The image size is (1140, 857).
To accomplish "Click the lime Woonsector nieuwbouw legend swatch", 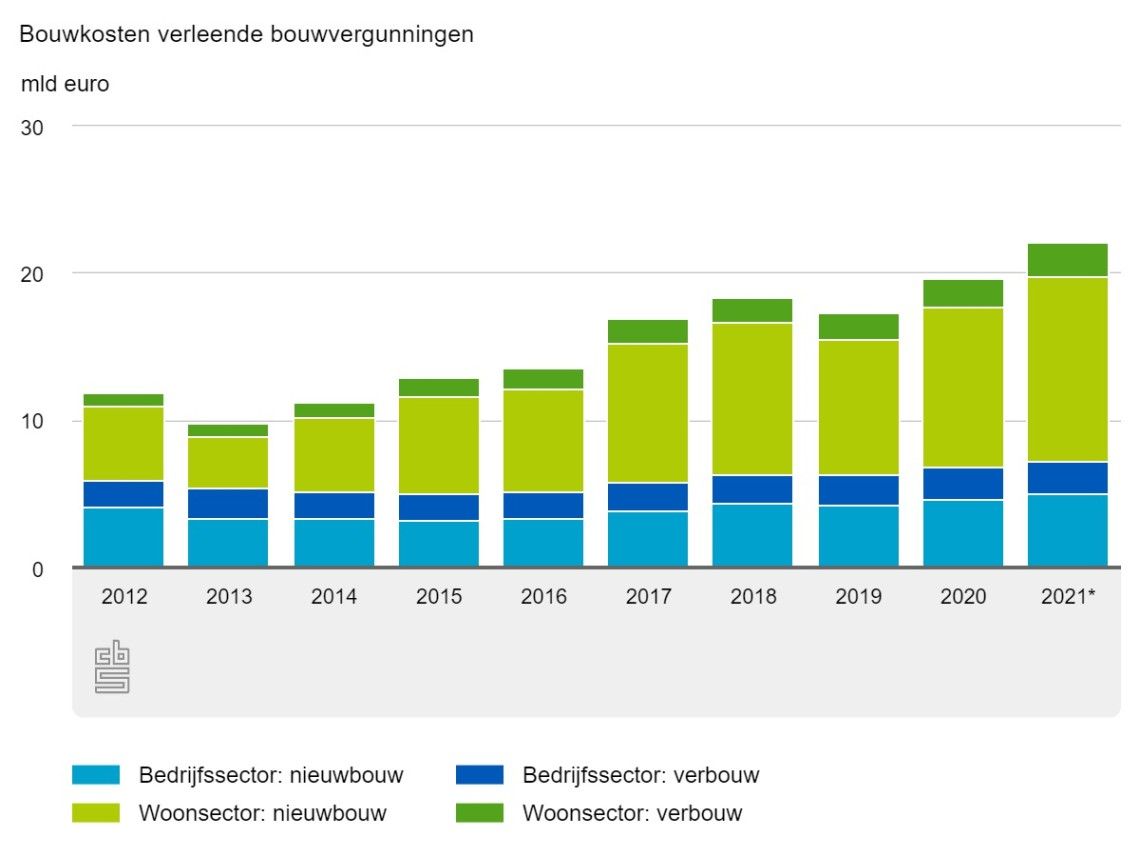I will 96,813.
